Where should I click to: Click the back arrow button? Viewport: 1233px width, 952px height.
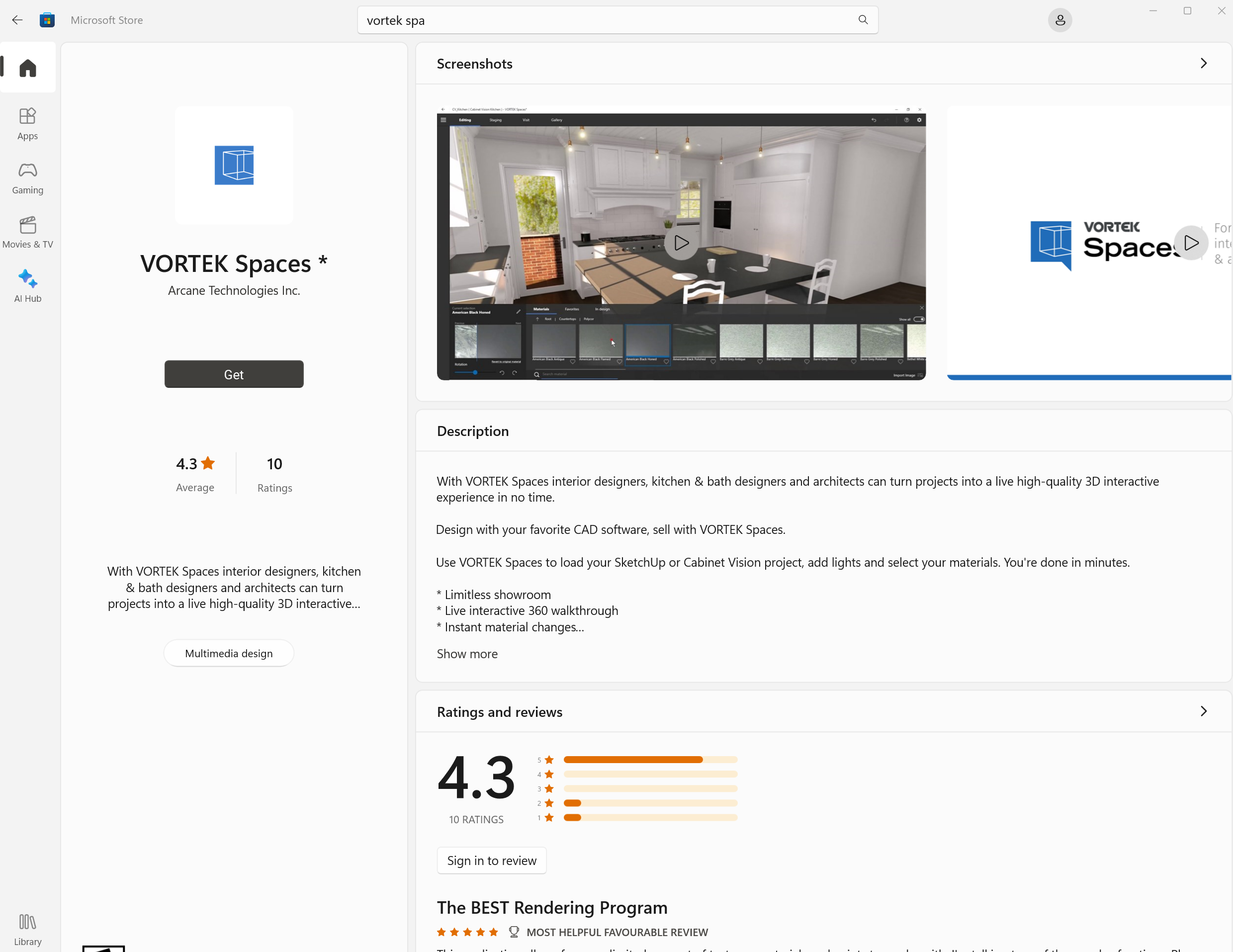17,20
